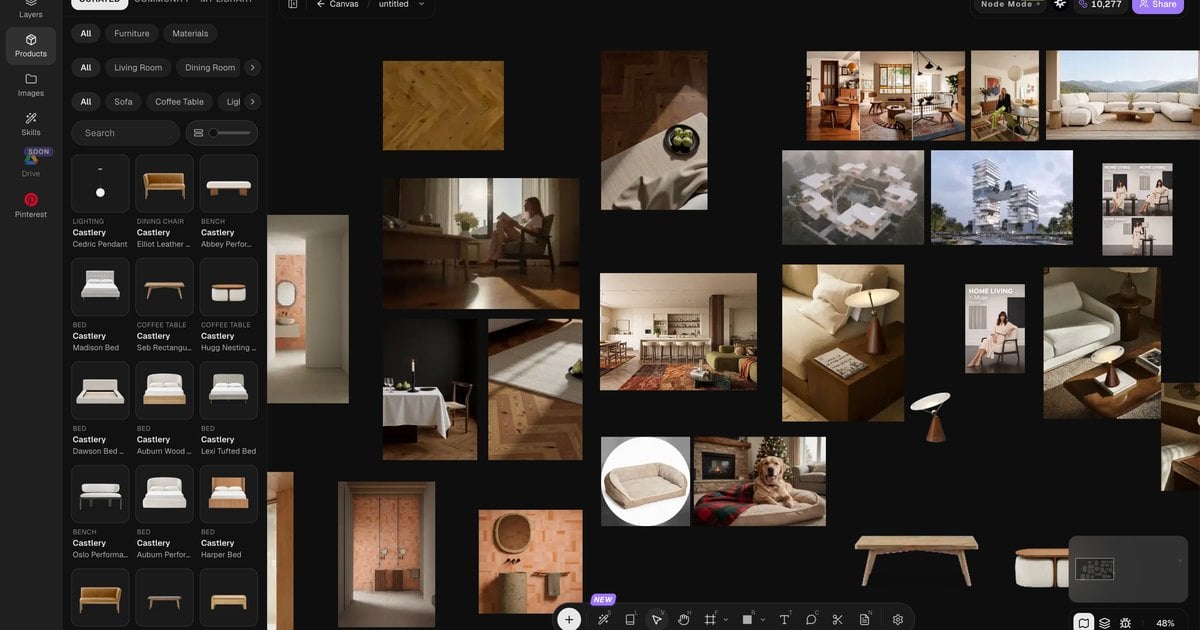Toggle the minimap view button
Viewport: 1200px width, 630px height.
click(x=1083, y=622)
